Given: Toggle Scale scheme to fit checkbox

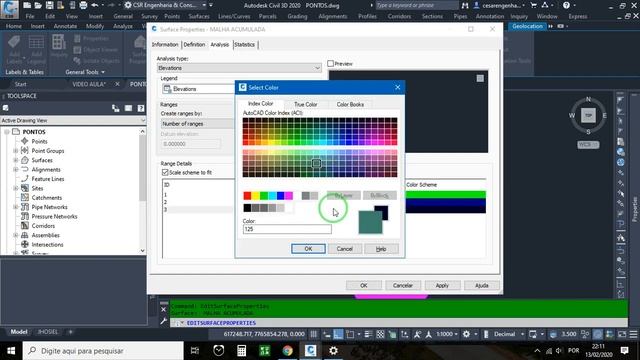Looking at the screenshot, I should coord(165,172).
